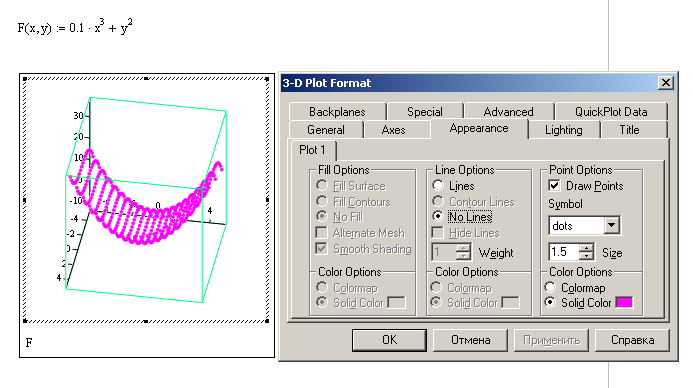
Task: Select Colormap under Fill Color Options
Action: click(x=322, y=288)
